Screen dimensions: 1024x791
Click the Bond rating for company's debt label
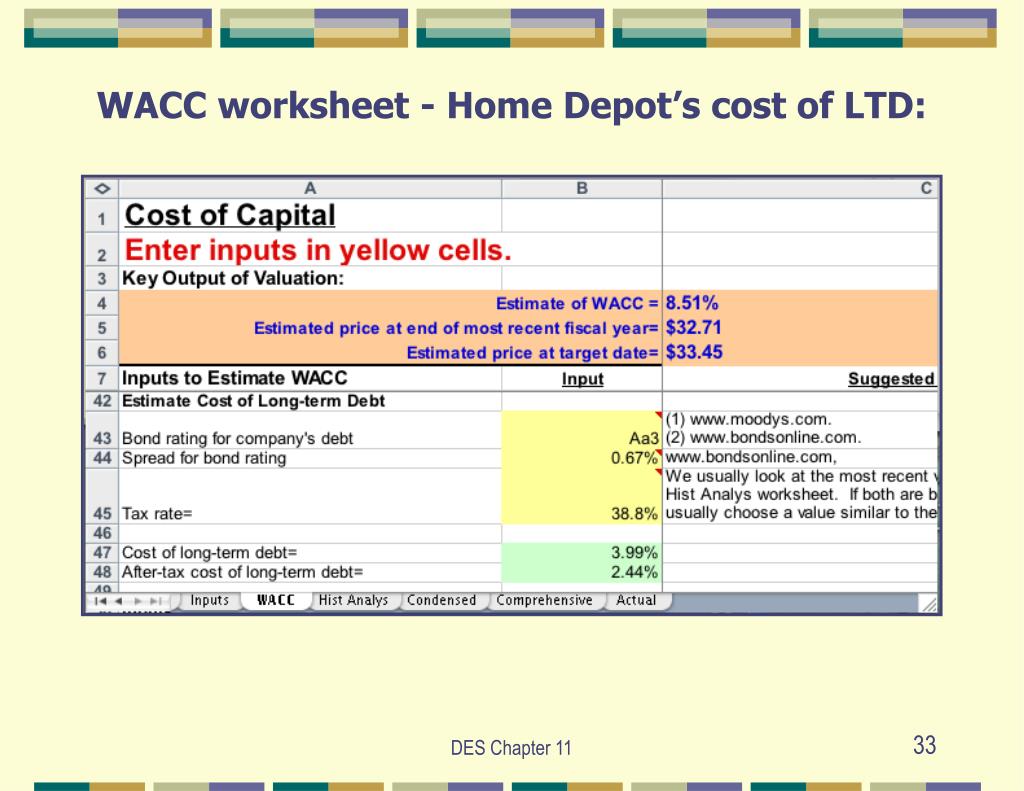point(237,438)
